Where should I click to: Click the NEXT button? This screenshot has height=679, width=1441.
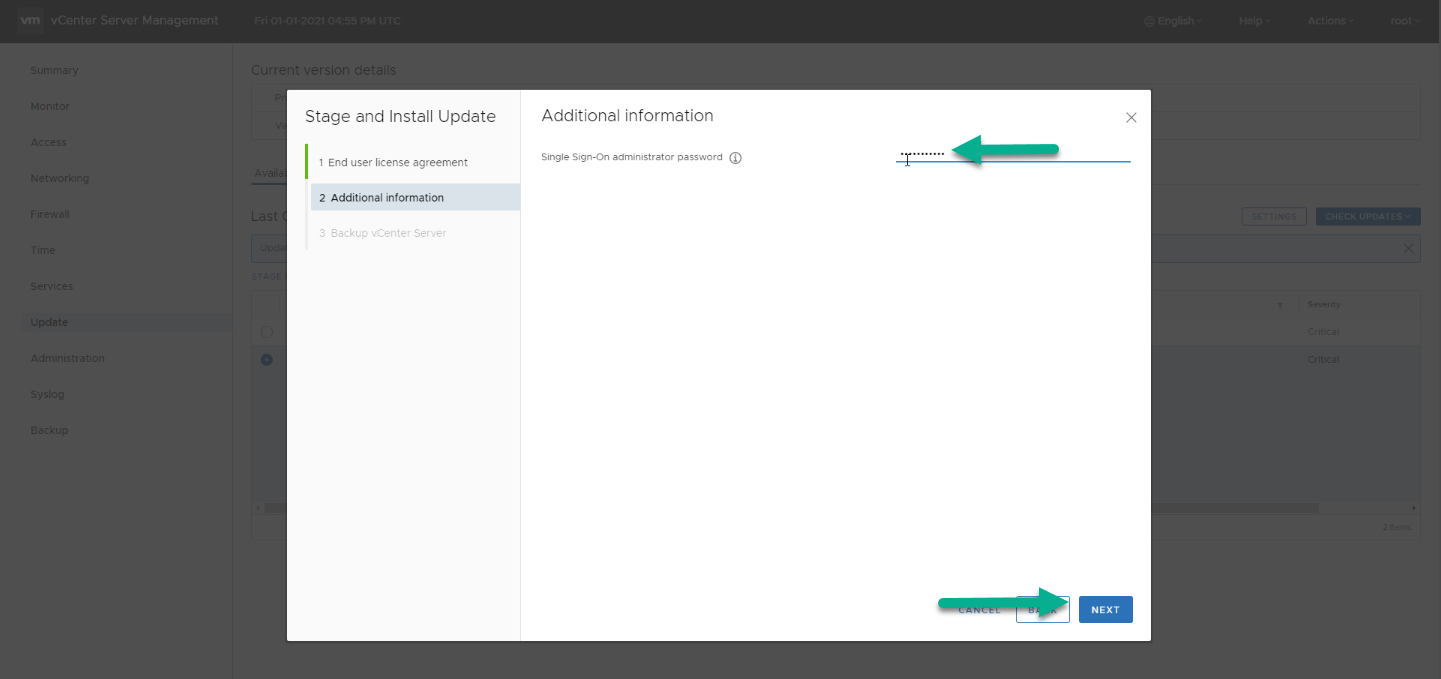(x=1105, y=610)
